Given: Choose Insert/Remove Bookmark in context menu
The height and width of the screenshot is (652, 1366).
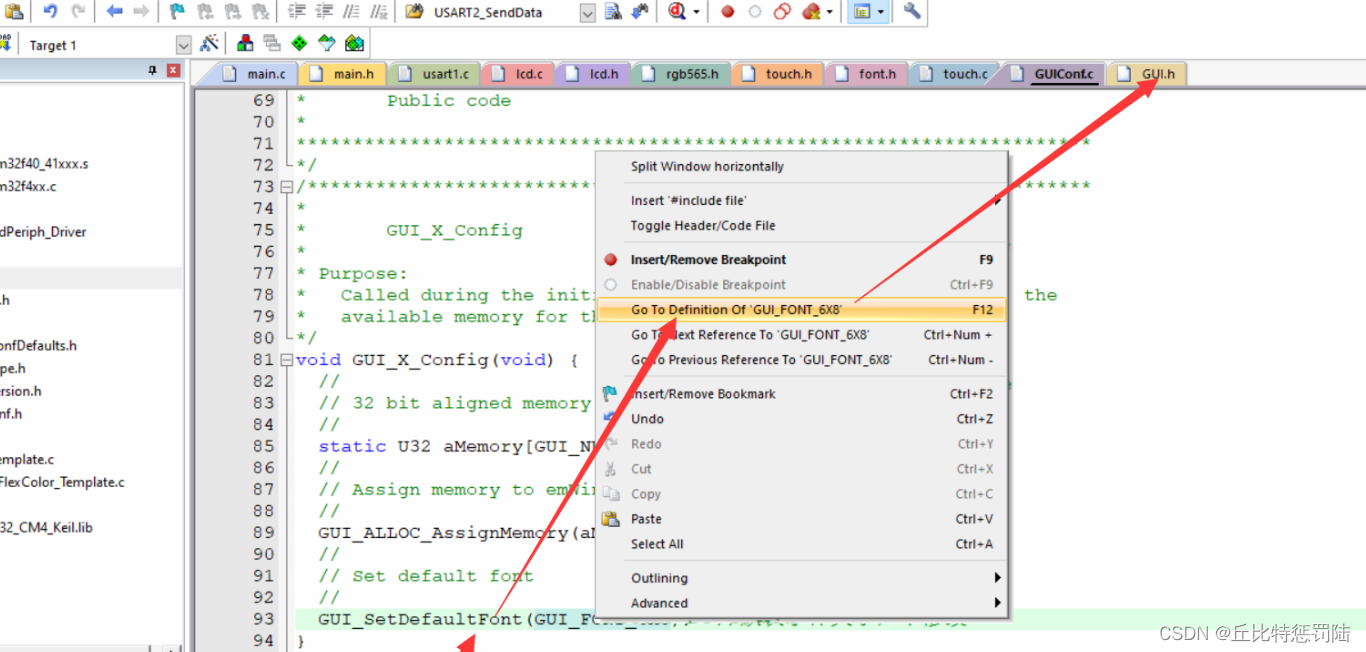Looking at the screenshot, I should (802, 394).
